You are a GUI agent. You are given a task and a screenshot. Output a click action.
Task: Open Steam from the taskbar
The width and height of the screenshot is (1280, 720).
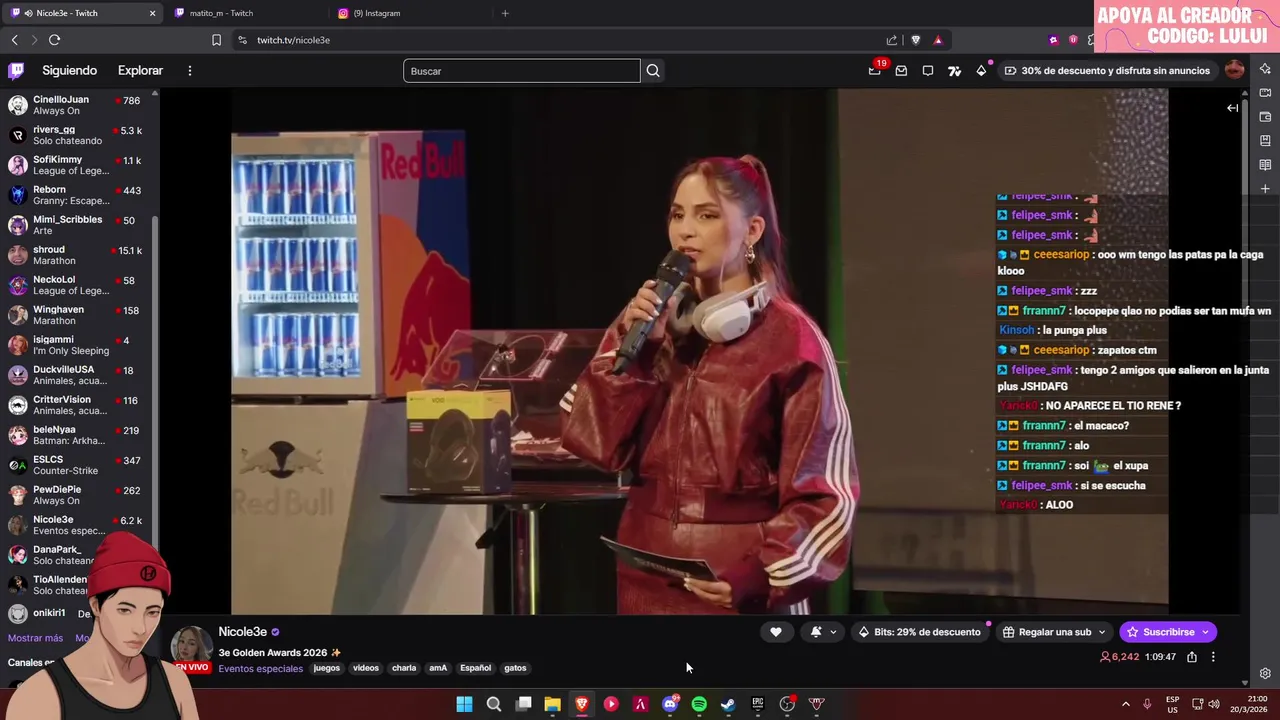point(728,704)
